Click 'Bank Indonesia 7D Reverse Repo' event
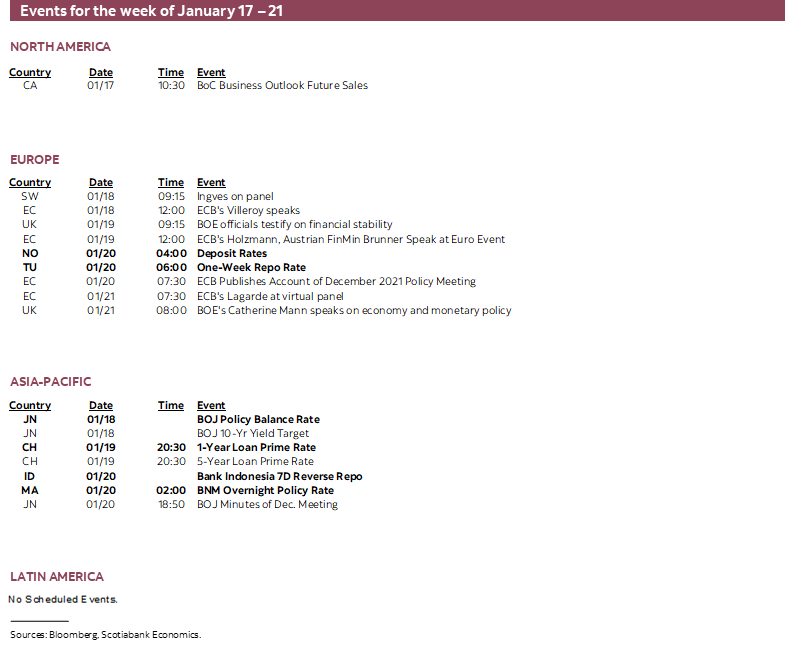Image resolution: width=785 pixels, height=646 pixels. point(279,477)
